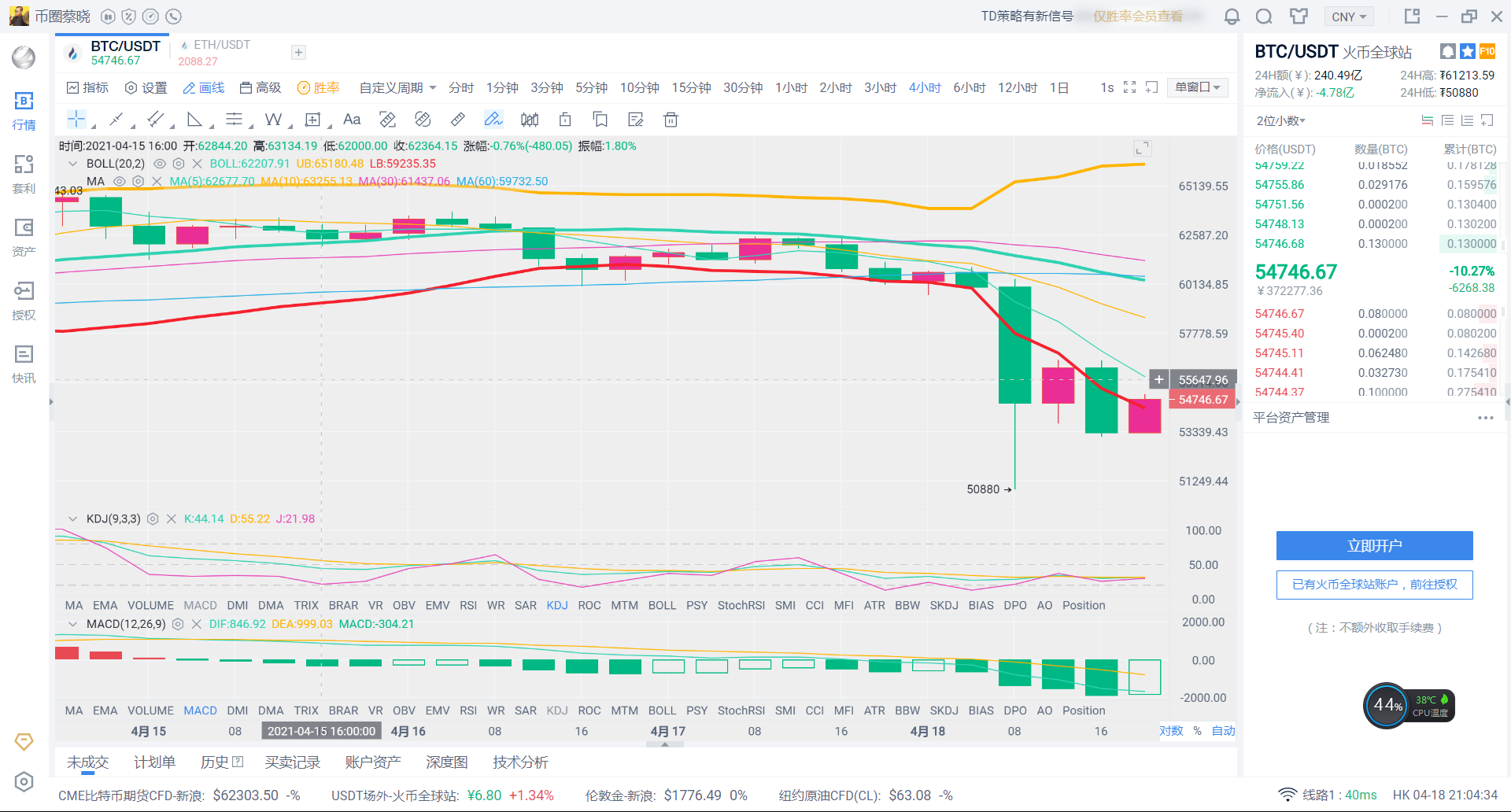Select the 1日 timeframe
This screenshot has height=812, width=1511.
(1058, 87)
